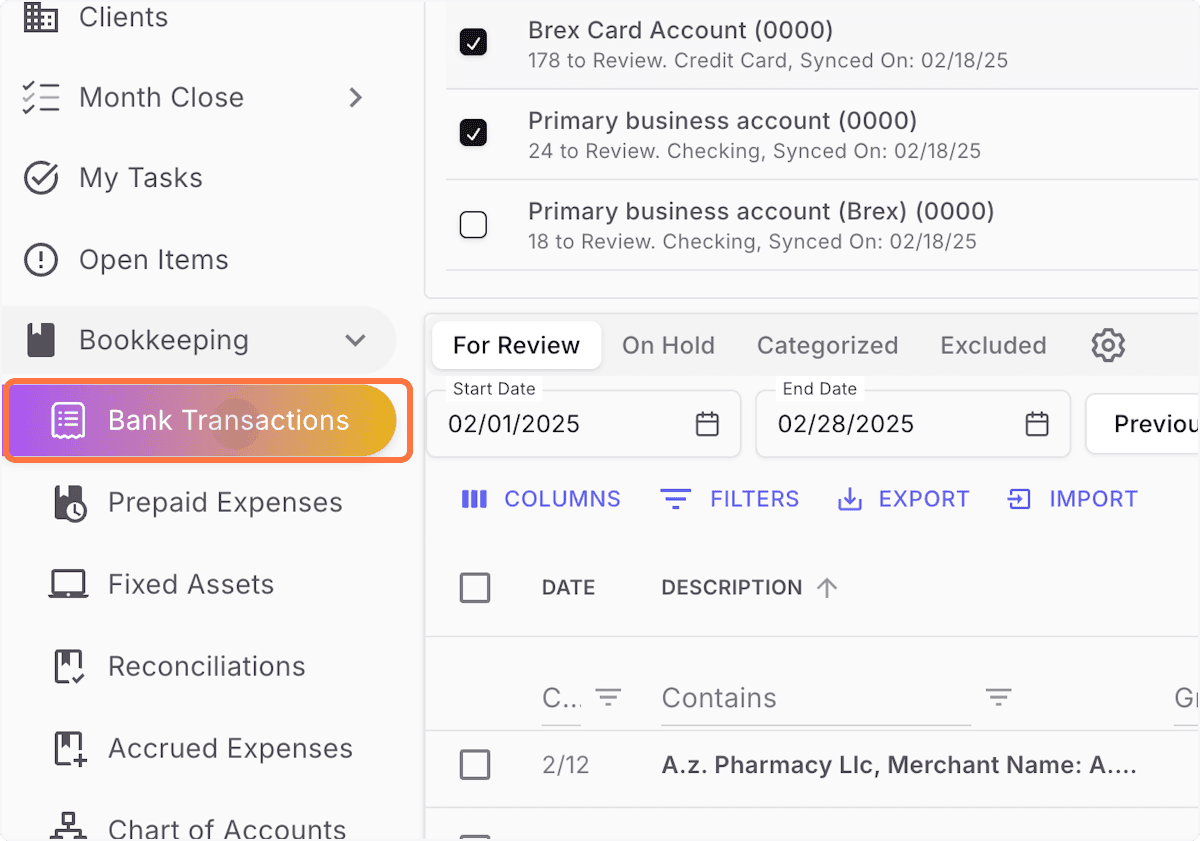Uncheck the Brex Card Account
1200x841 pixels.
pos(473,42)
